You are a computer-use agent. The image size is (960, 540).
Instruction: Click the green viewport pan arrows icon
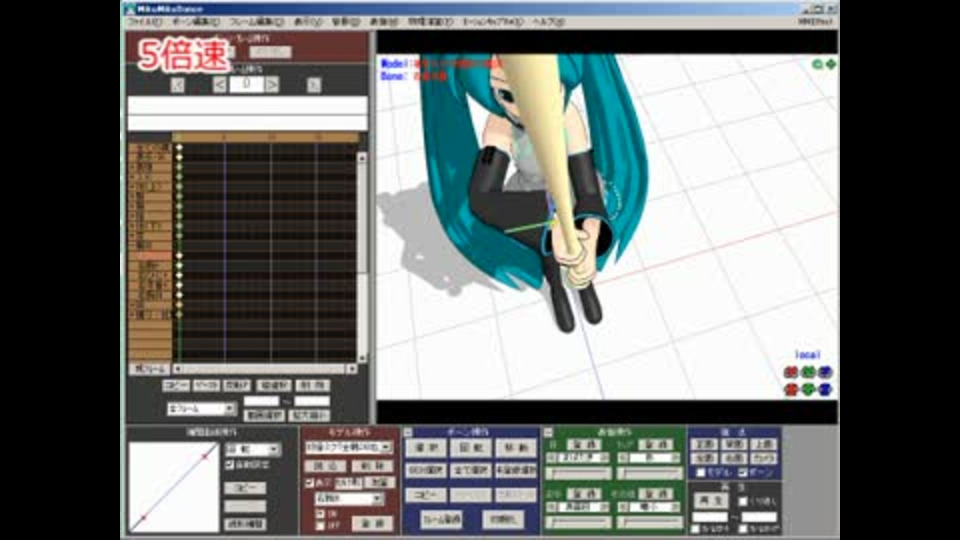tap(831, 64)
